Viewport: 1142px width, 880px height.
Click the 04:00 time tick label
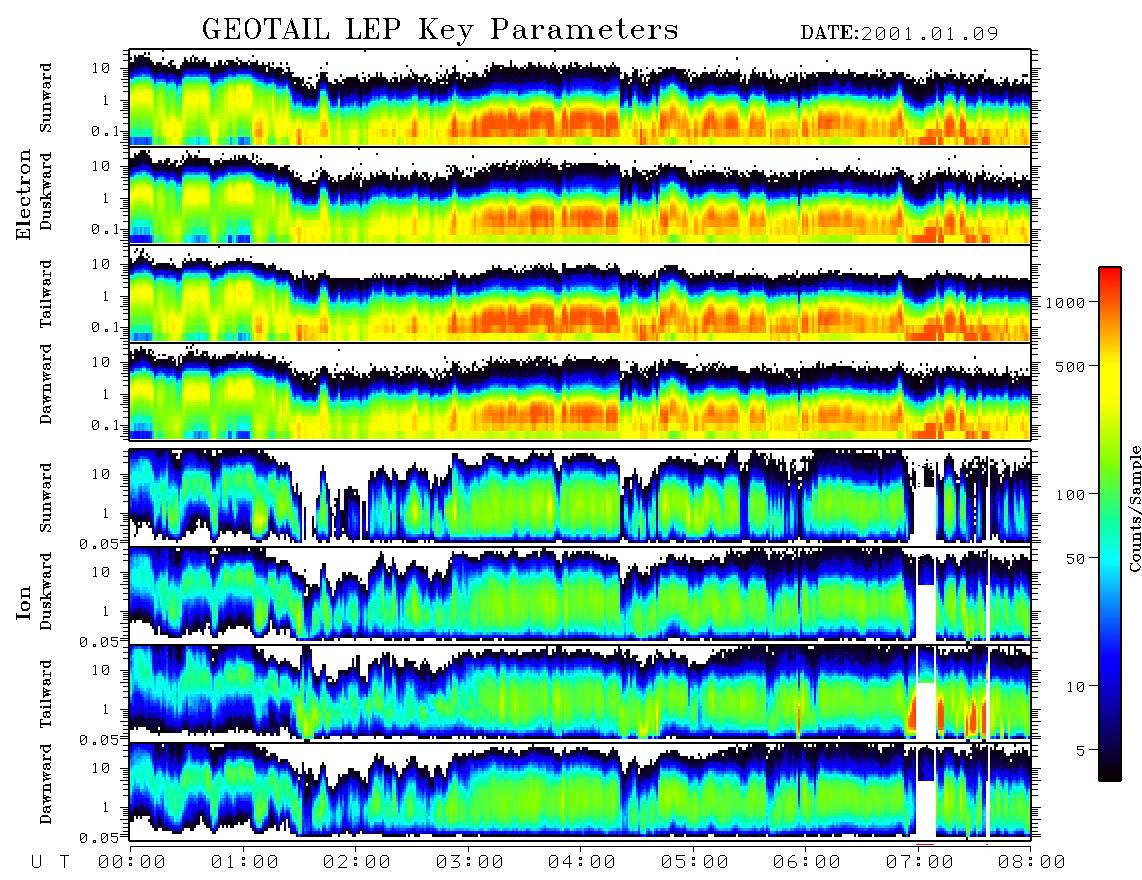(582, 862)
